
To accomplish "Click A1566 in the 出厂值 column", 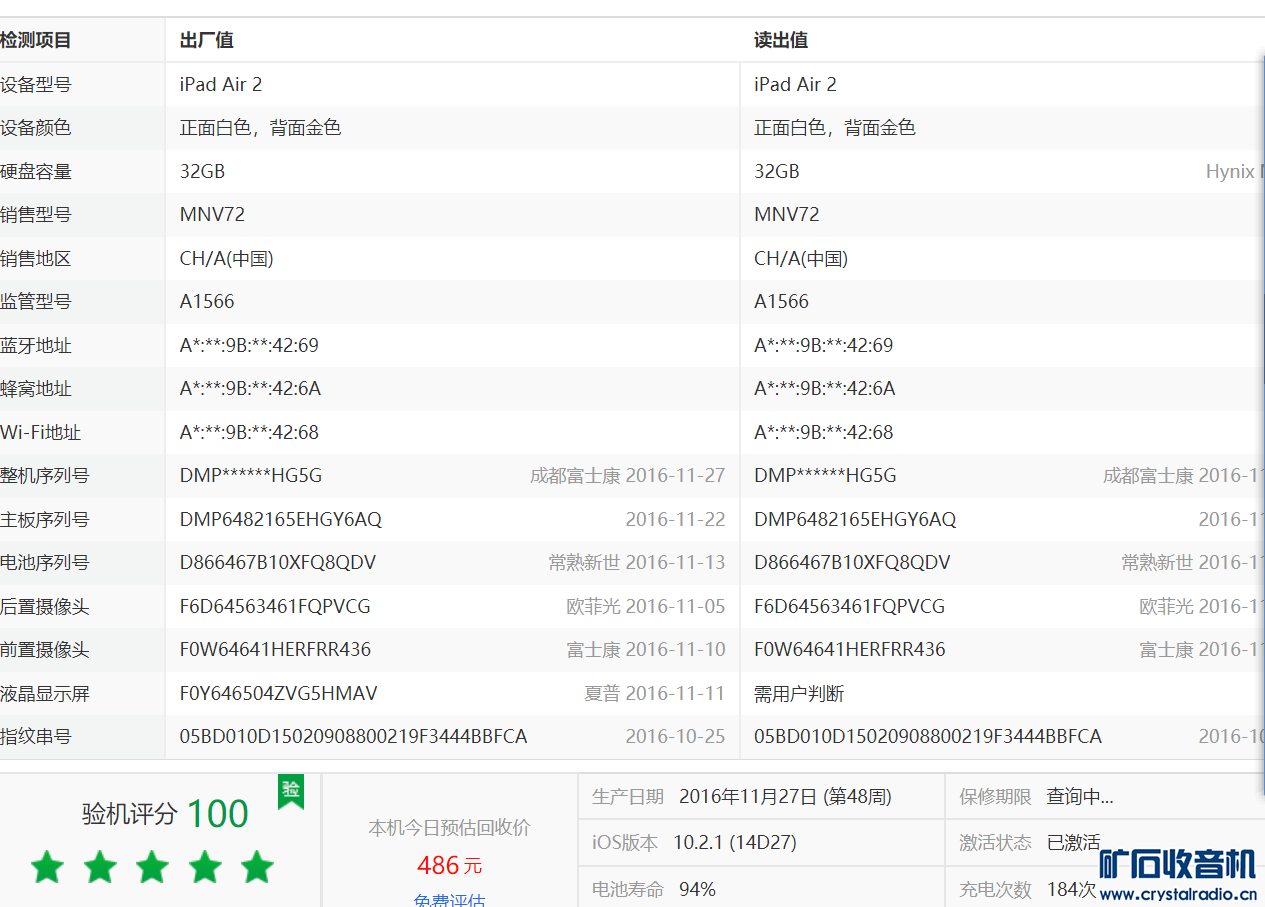I will [x=207, y=302].
